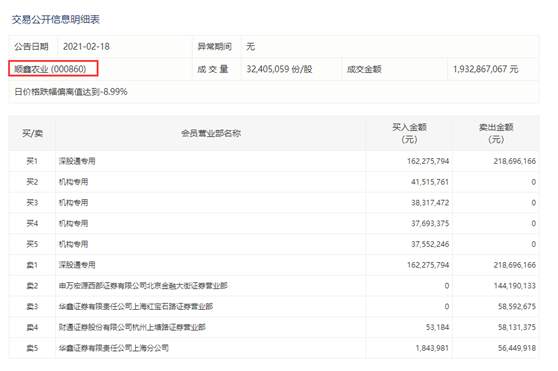Click 218,696,166 in the 买1 row
The width and height of the screenshot is (558, 371).
click(x=515, y=161)
